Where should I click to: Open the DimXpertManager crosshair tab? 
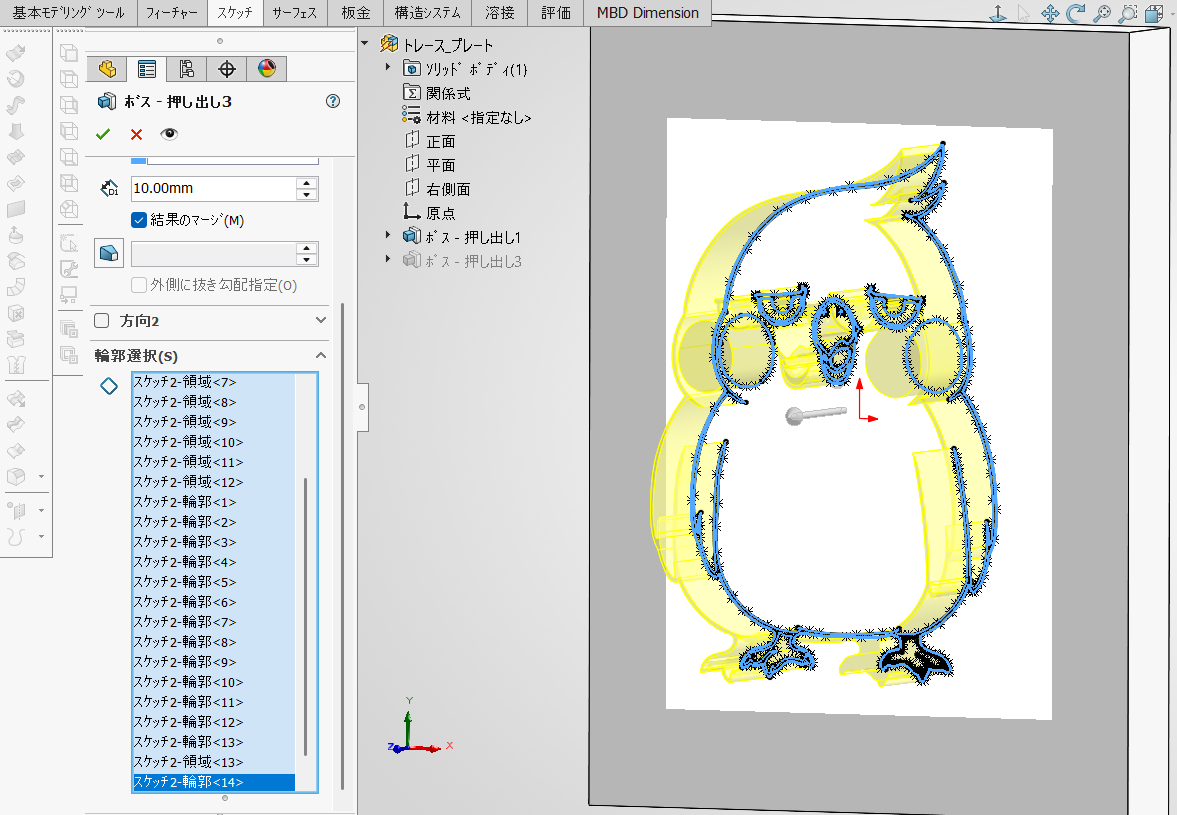point(227,69)
